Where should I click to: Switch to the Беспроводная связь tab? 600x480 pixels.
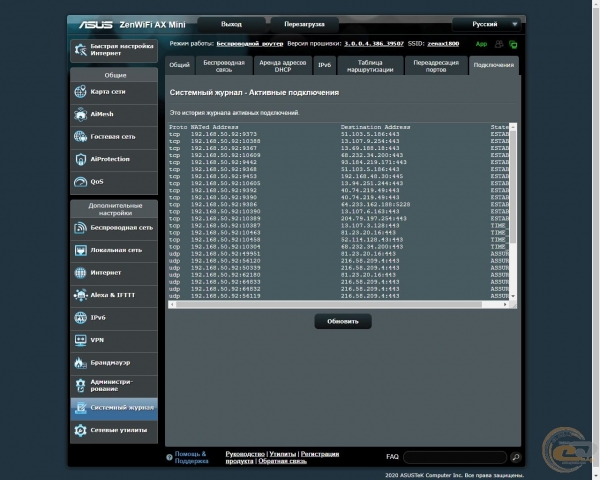coord(224,65)
